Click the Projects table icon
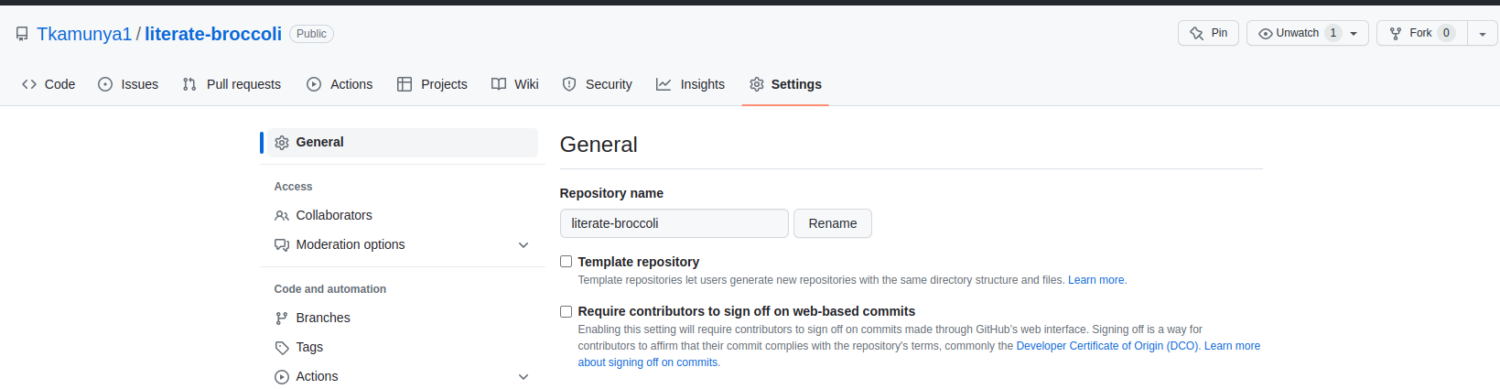This screenshot has height=389, width=1500. pyautogui.click(x=405, y=84)
